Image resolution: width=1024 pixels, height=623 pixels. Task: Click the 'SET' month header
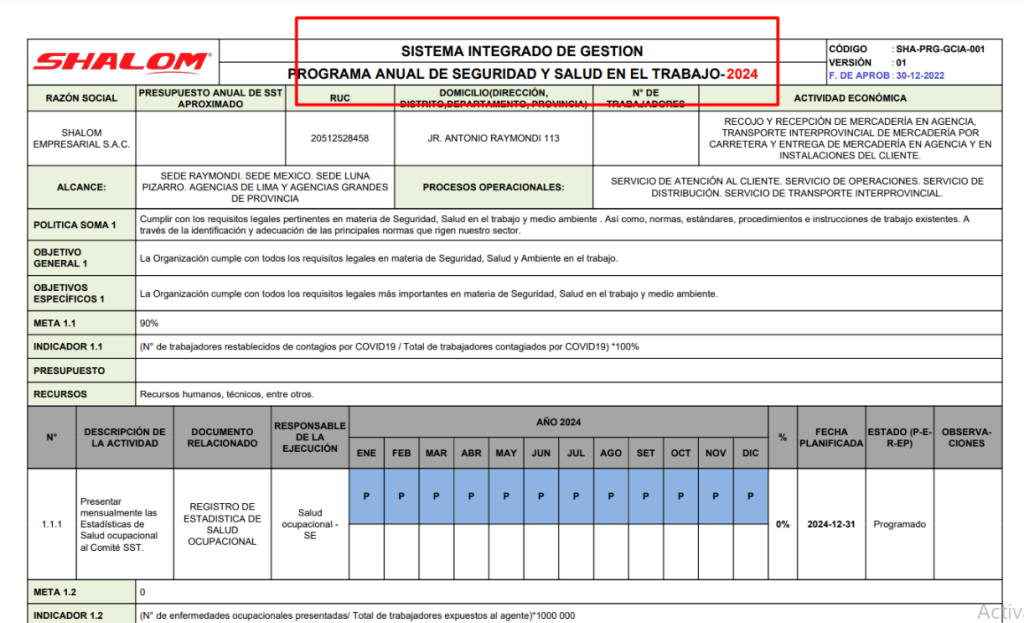(646, 453)
